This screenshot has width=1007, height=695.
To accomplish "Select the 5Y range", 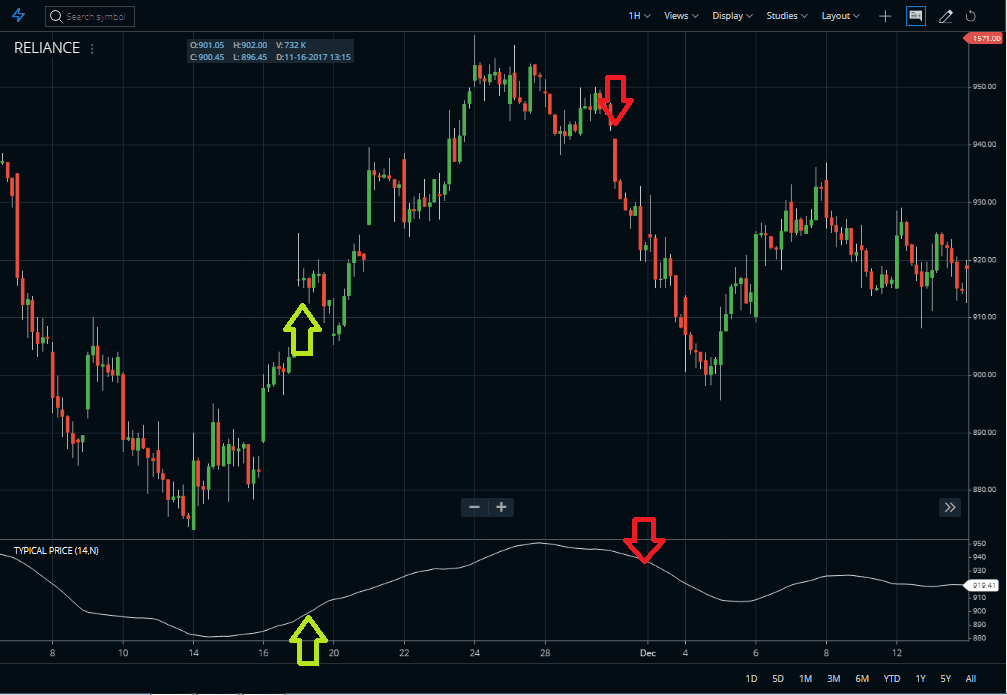I will coord(945,678).
